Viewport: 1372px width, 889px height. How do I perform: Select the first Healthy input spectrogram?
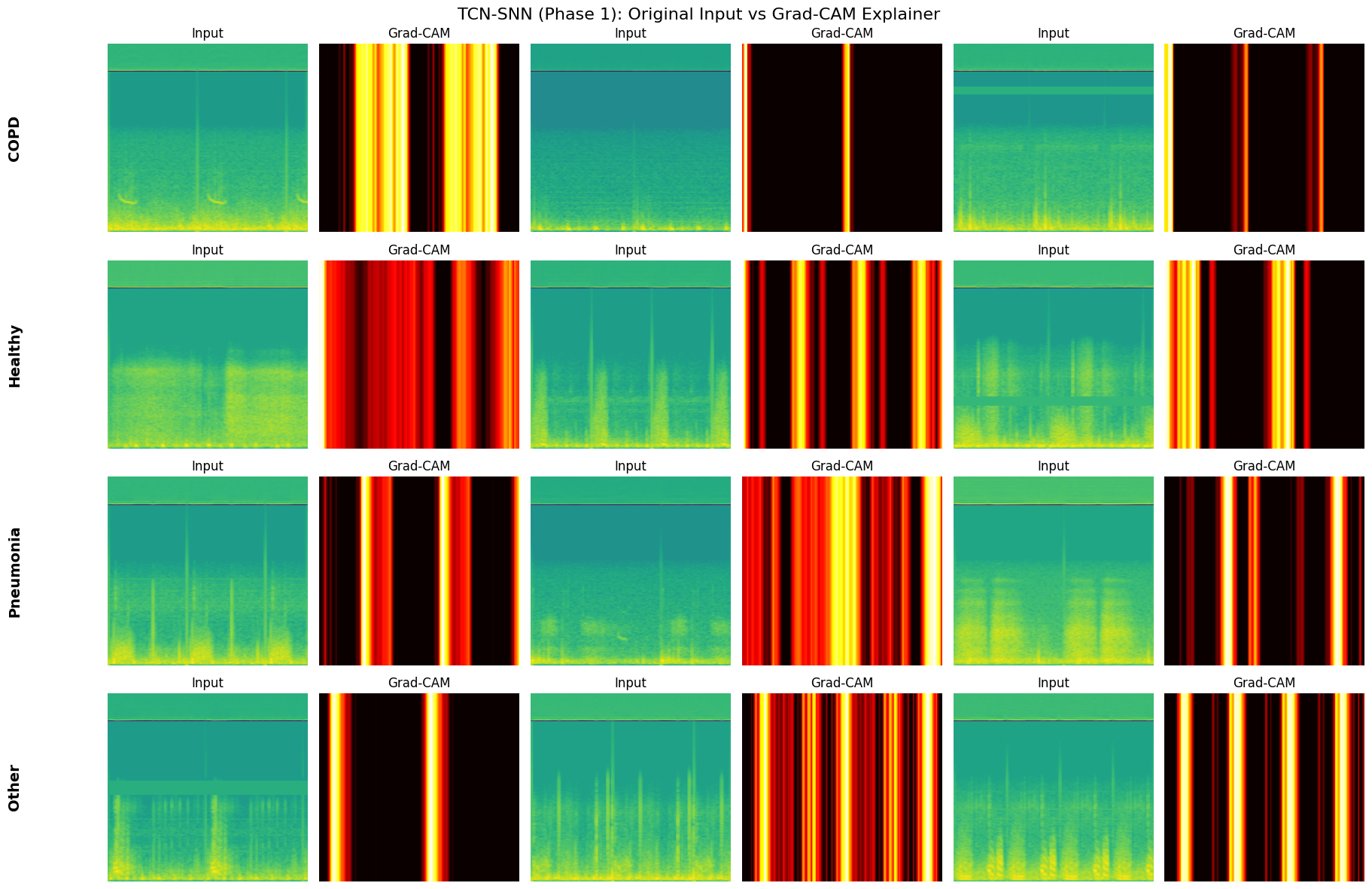tap(207, 352)
